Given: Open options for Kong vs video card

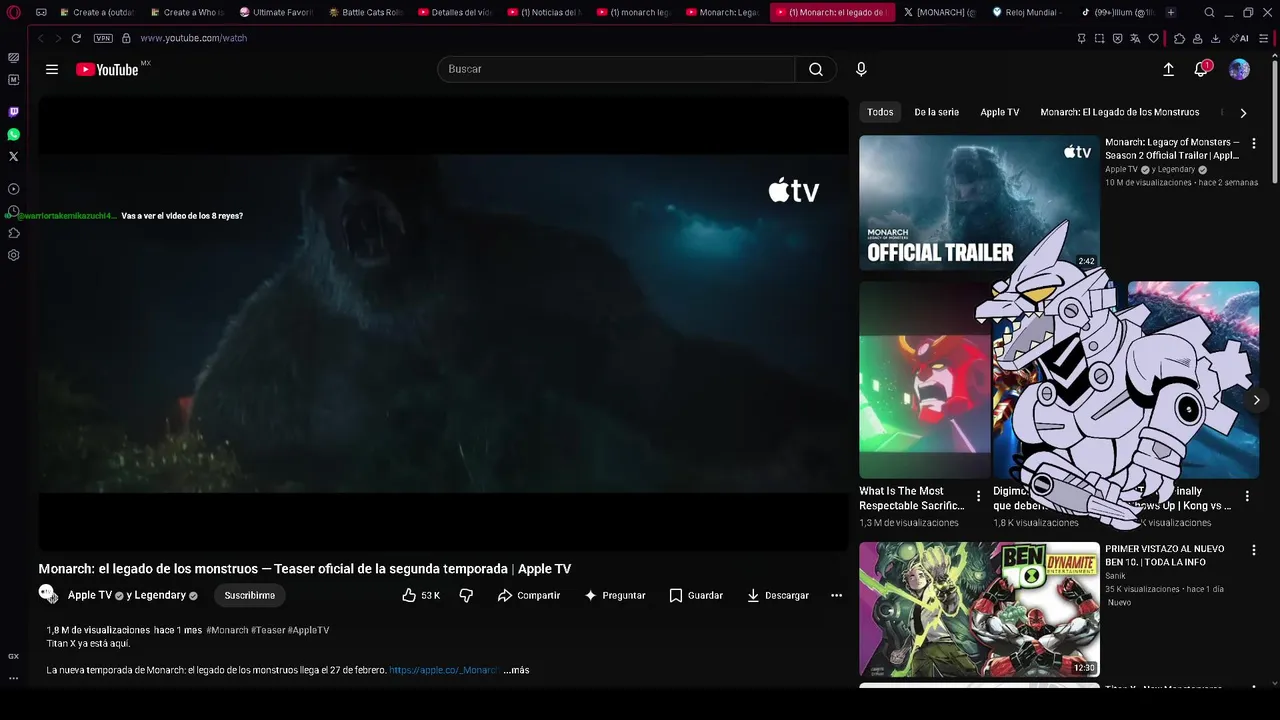Looking at the screenshot, I should 1247,496.
